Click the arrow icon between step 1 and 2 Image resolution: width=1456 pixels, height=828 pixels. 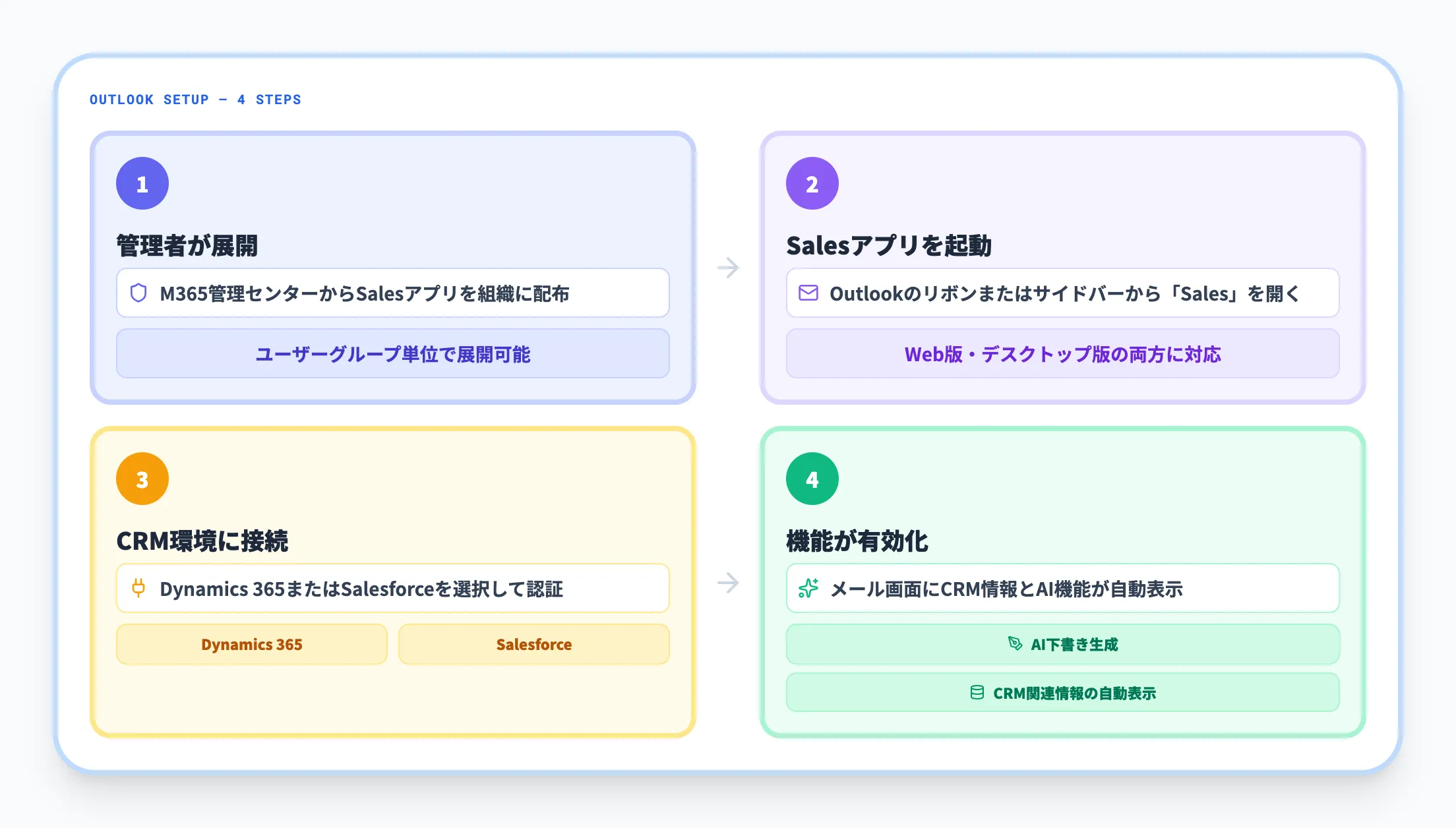coord(728,268)
